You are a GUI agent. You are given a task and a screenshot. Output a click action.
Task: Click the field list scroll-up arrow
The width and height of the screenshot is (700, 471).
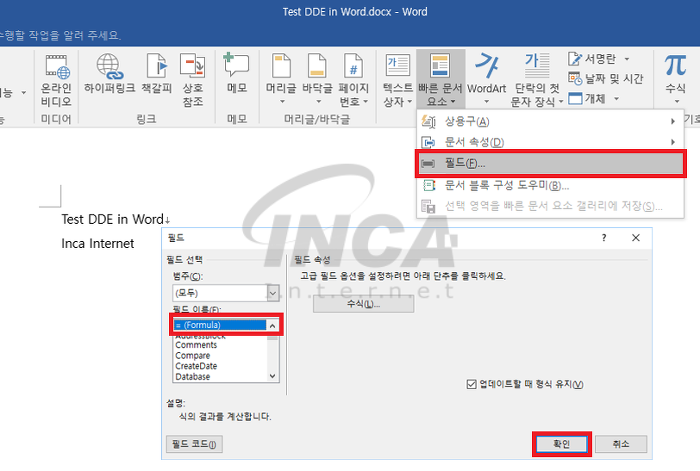(x=273, y=325)
